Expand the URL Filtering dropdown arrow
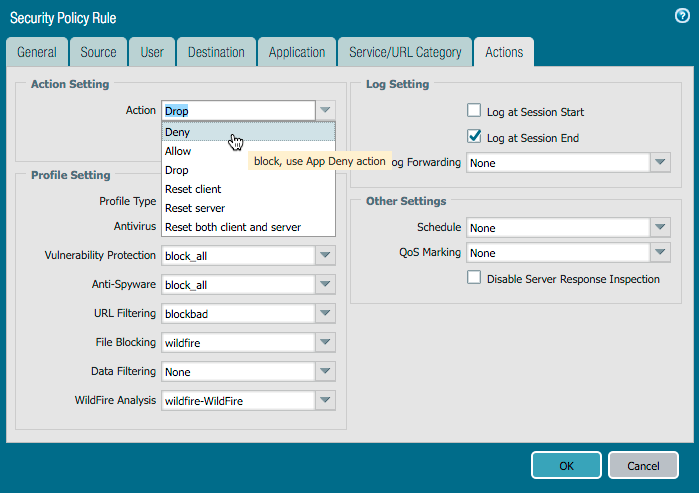This screenshot has width=699, height=493. [325, 314]
